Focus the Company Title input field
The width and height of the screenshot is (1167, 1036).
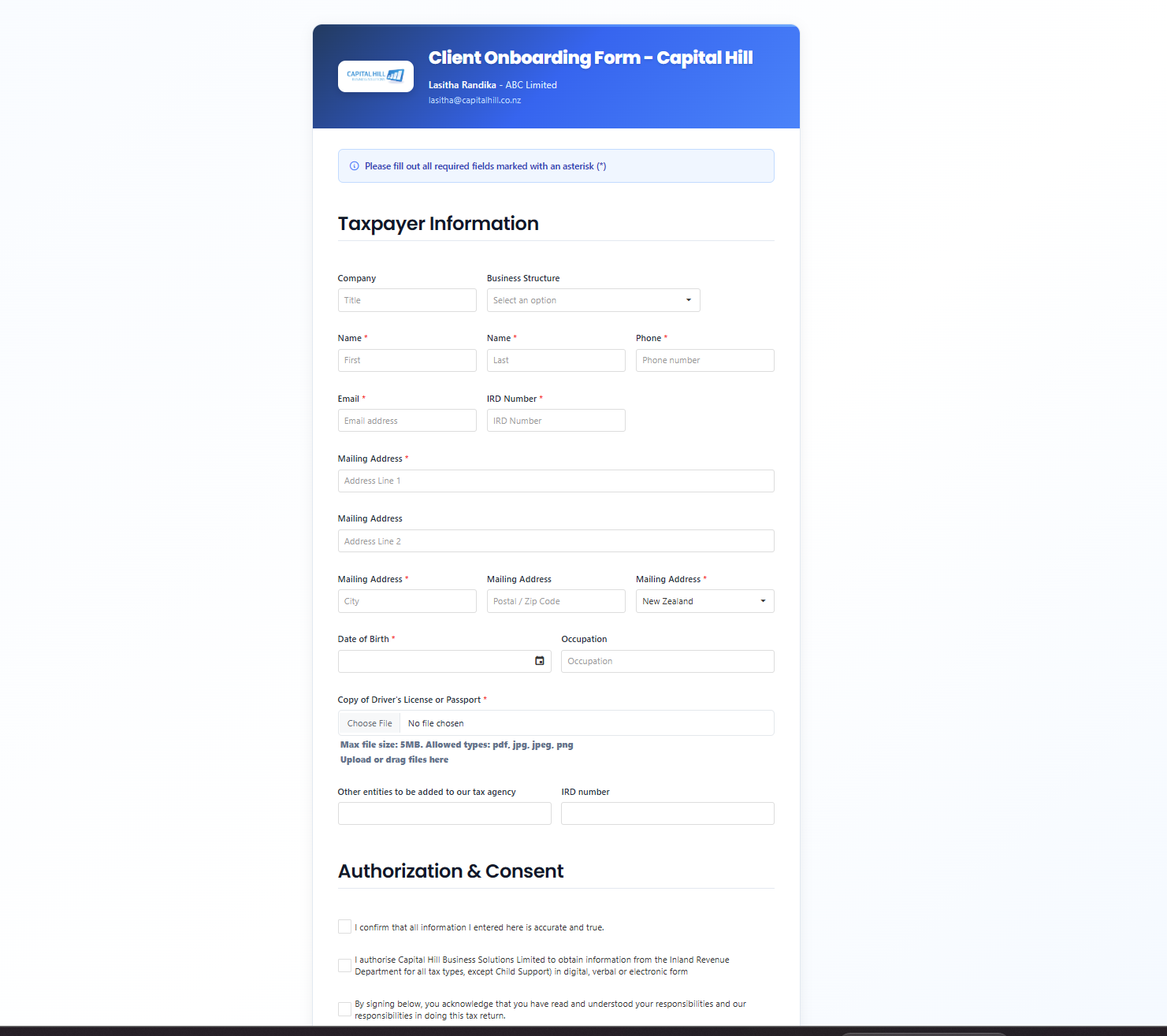pyautogui.click(x=407, y=300)
